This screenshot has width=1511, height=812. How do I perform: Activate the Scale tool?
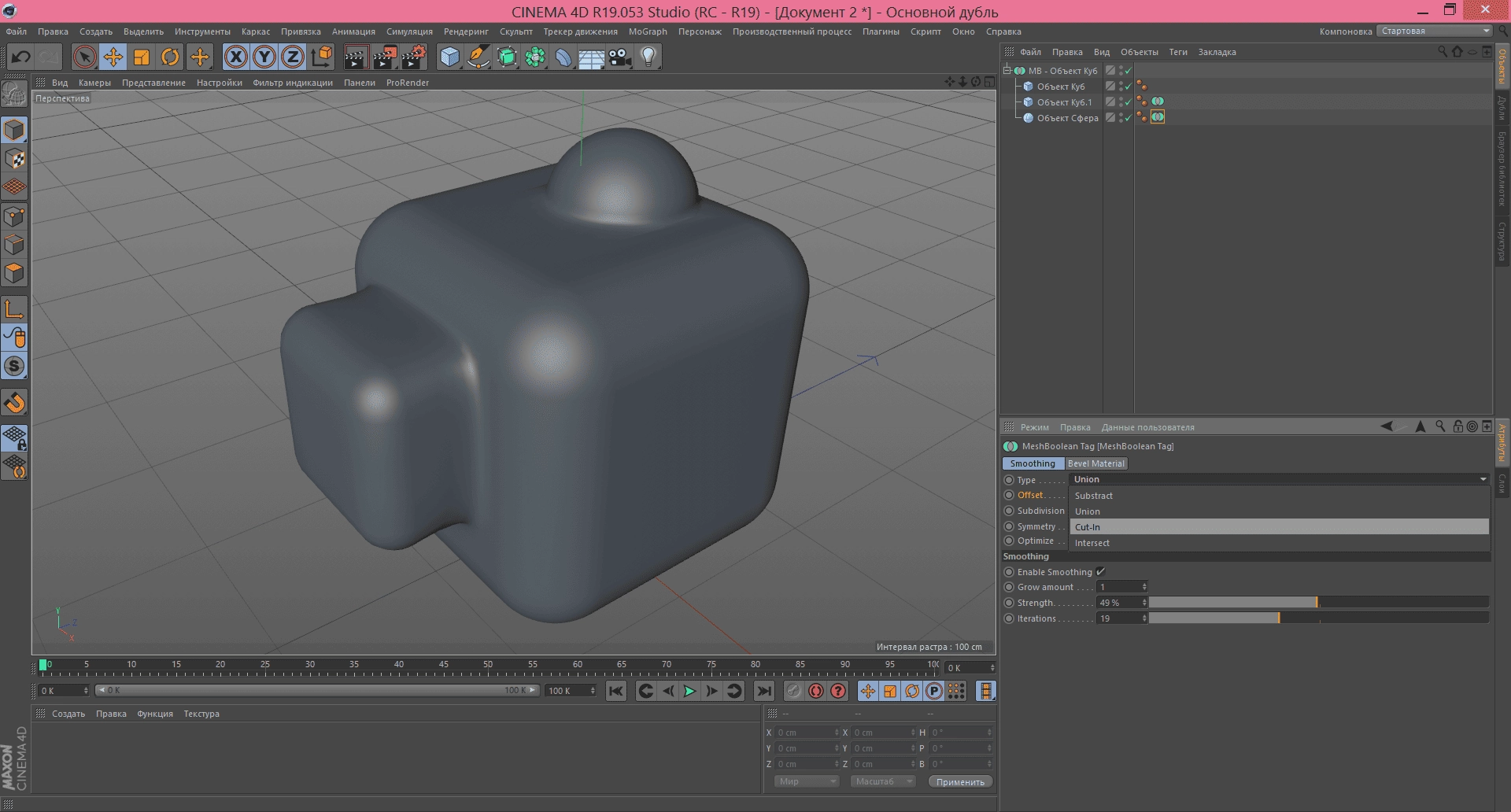(142, 57)
